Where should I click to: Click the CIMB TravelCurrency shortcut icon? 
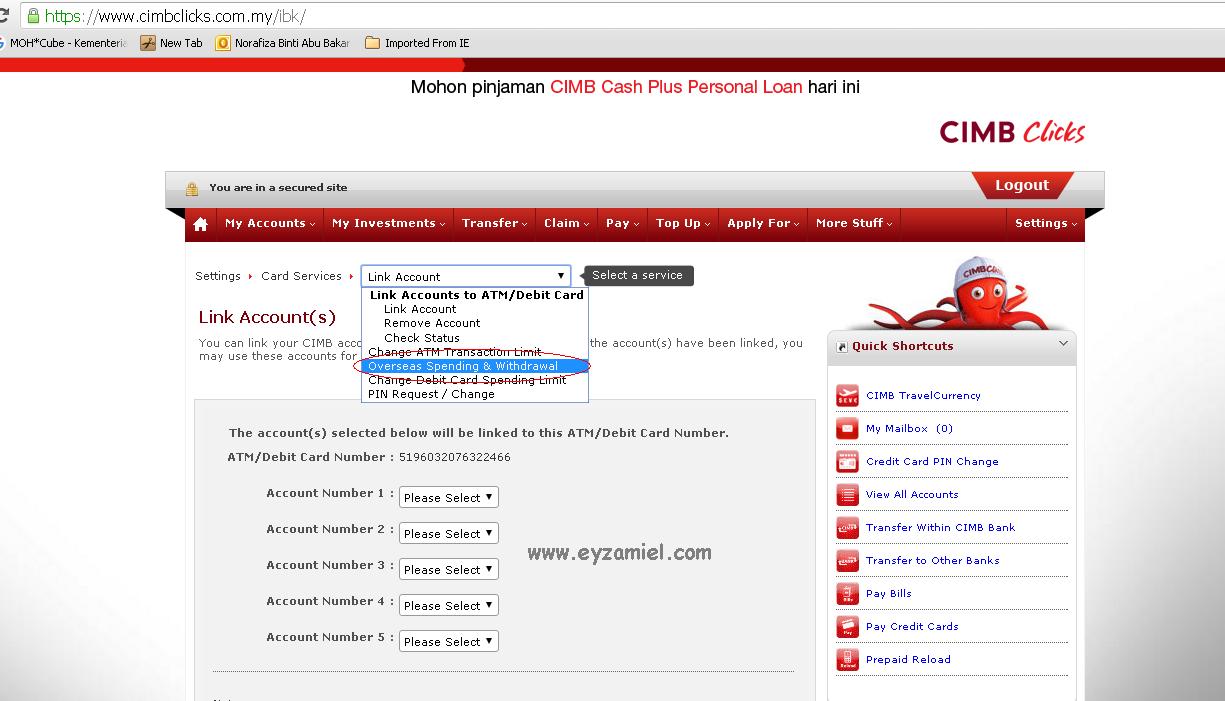coord(848,395)
